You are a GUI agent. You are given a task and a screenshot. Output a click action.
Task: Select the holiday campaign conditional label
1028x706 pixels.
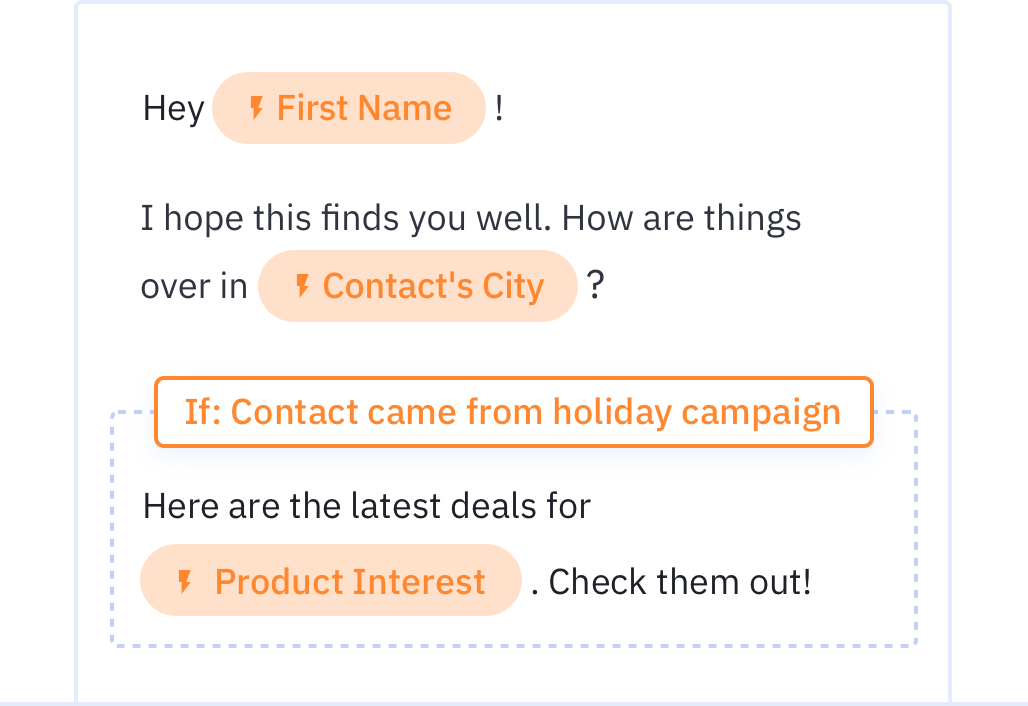click(514, 412)
